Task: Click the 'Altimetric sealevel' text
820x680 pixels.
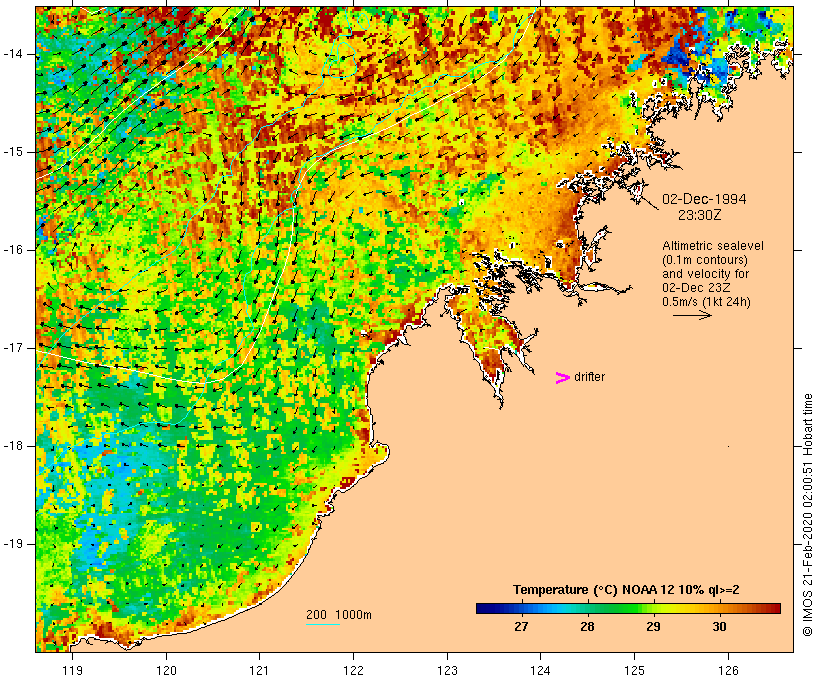Action: coord(713,246)
